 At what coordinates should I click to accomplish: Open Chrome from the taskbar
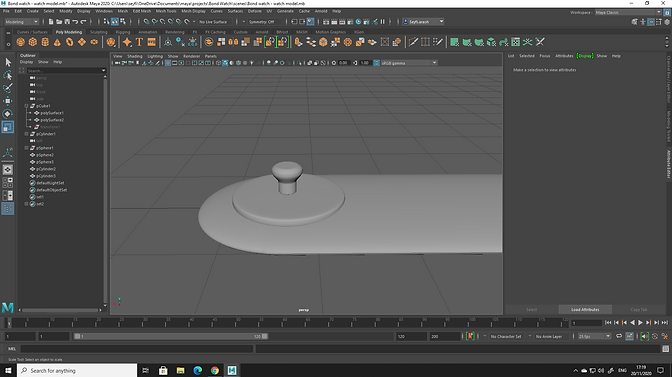pyautogui.click(x=215, y=370)
